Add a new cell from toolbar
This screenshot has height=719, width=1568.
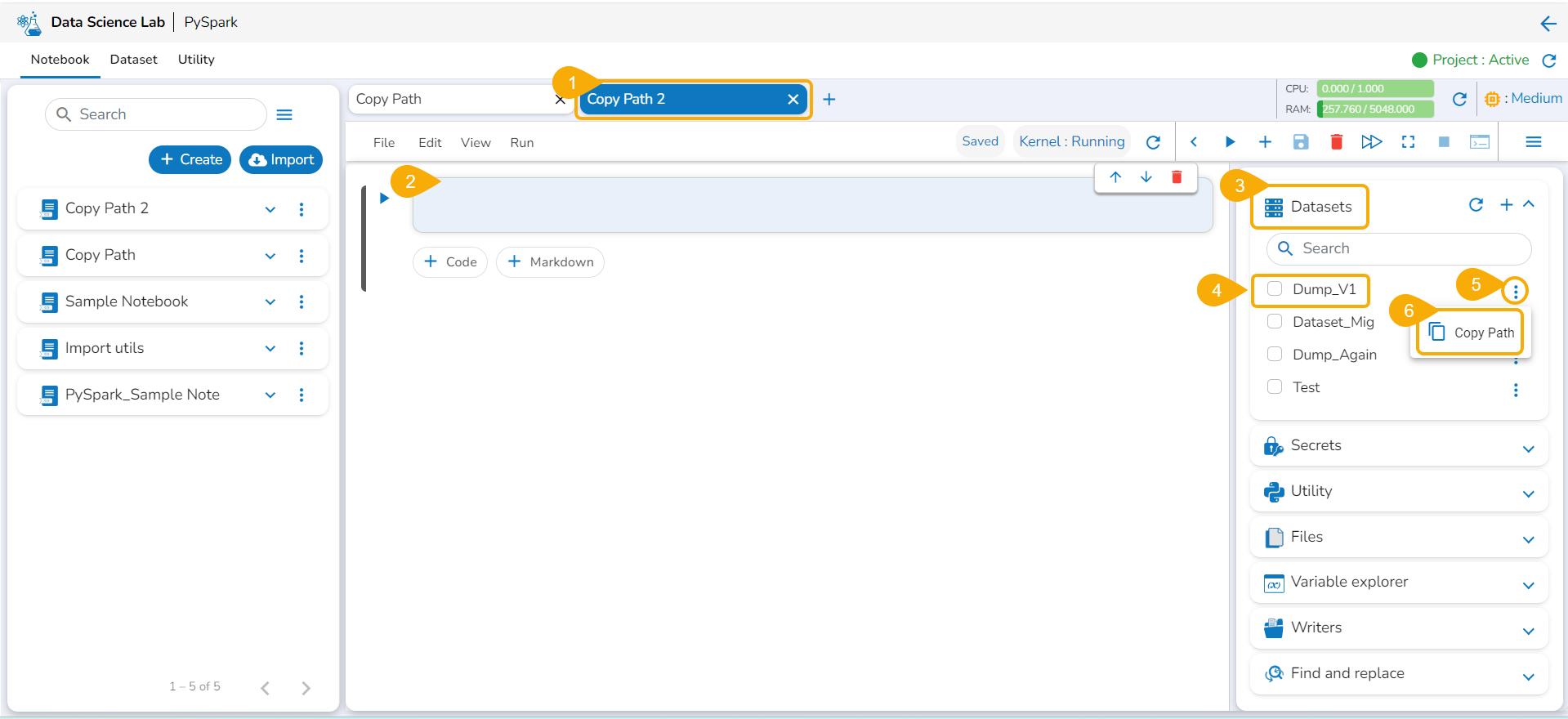(1265, 142)
